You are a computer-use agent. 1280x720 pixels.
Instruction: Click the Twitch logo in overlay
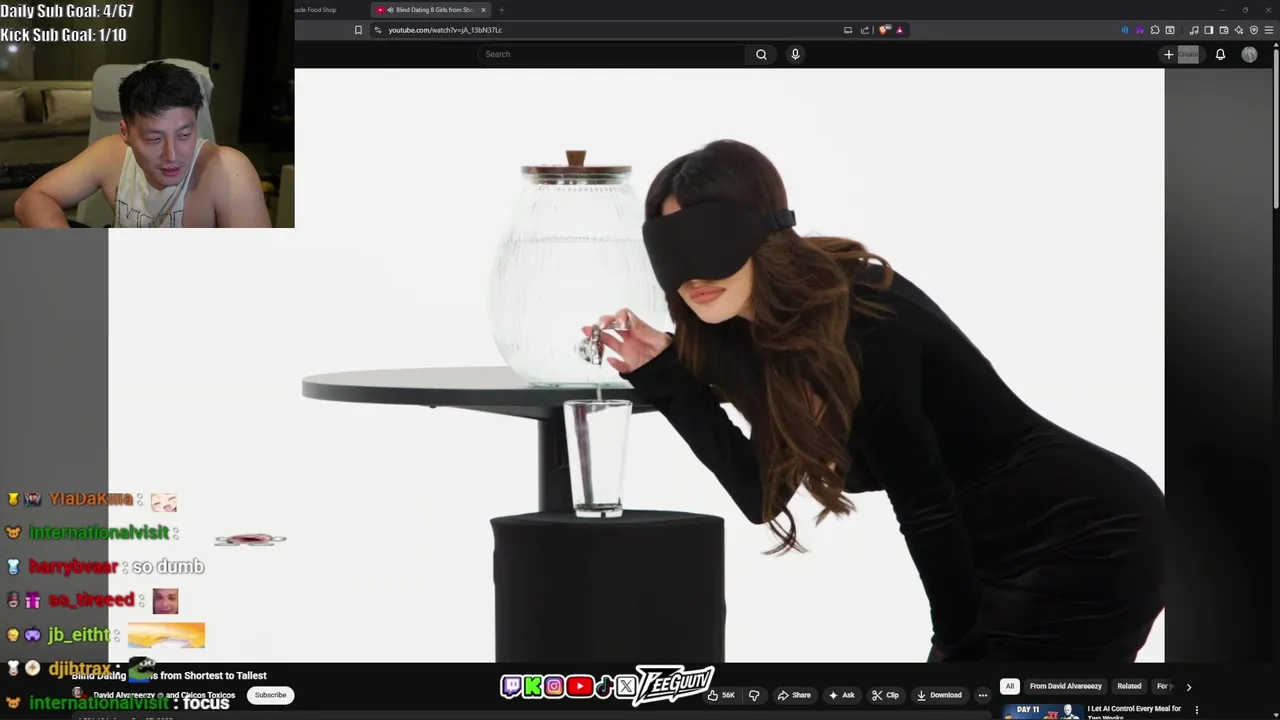[x=511, y=686]
